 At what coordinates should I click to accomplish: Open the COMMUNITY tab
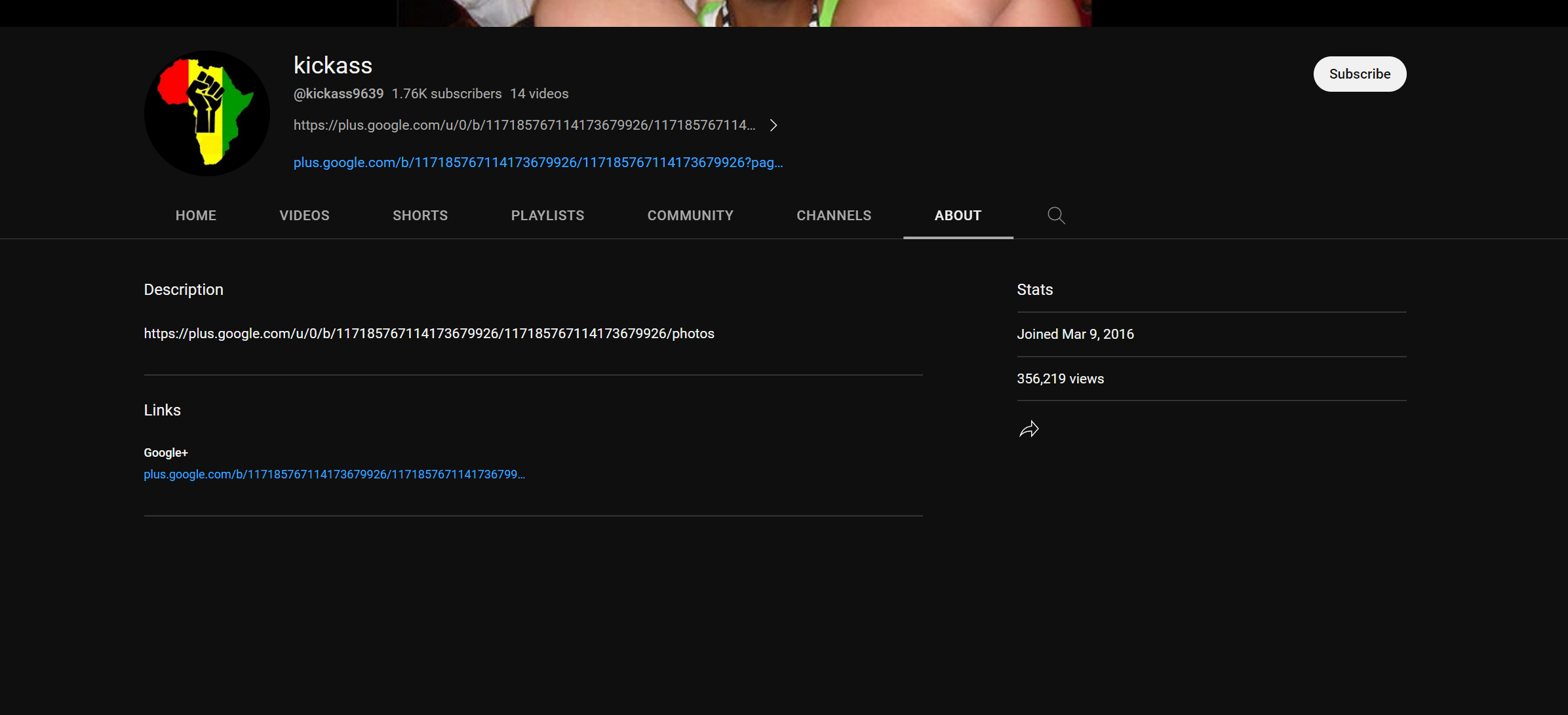pyautogui.click(x=690, y=216)
